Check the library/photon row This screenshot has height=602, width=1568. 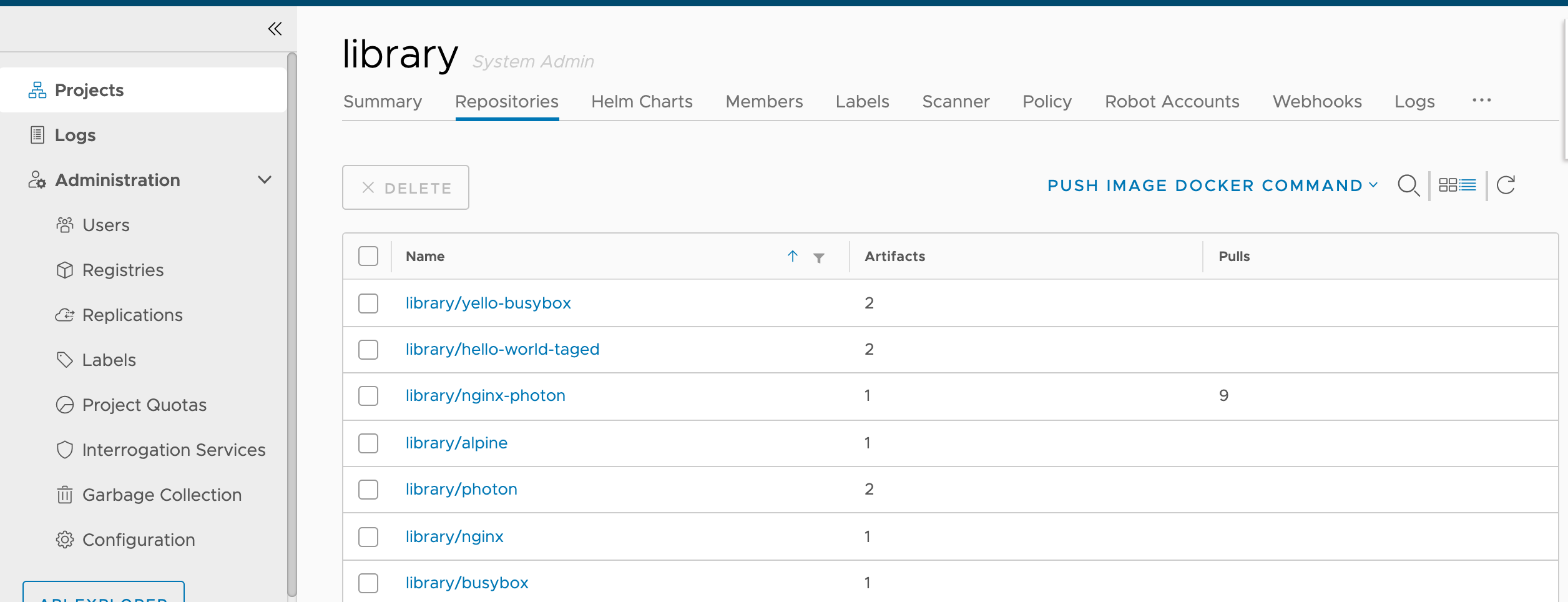(x=368, y=490)
